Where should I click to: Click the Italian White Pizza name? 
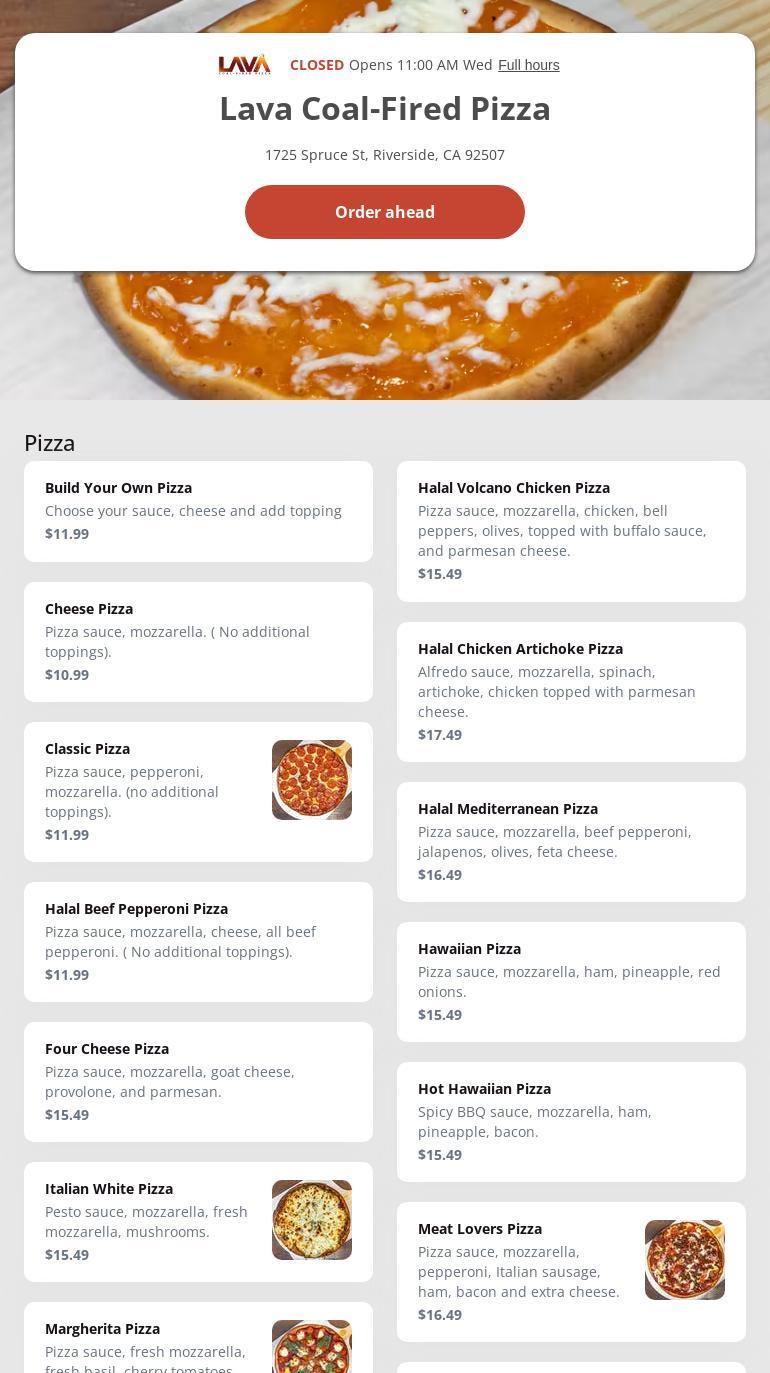click(x=109, y=1189)
